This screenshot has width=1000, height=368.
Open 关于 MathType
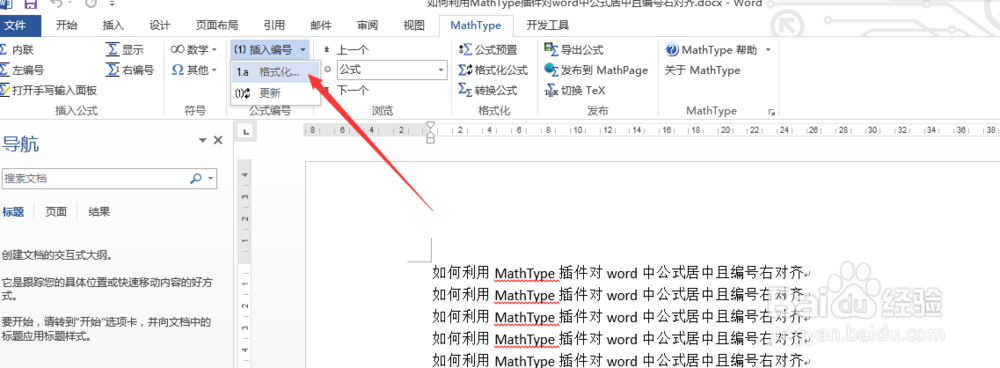pyautogui.click(x=702, y=70)
